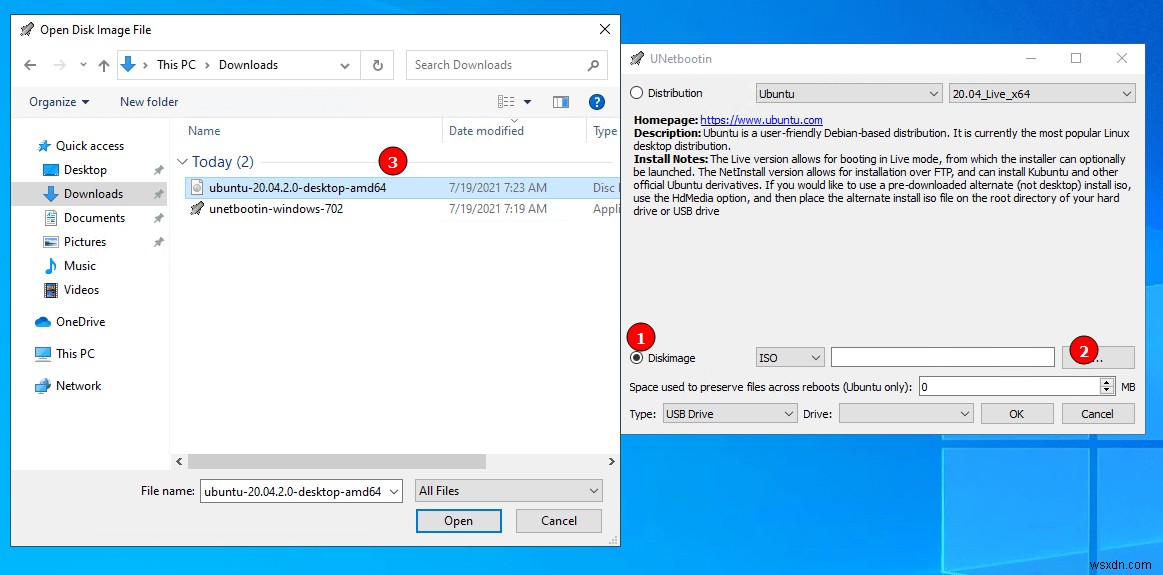Go forward using the Forward arrow
This screenshot has height=575, width=1163.
61,65
